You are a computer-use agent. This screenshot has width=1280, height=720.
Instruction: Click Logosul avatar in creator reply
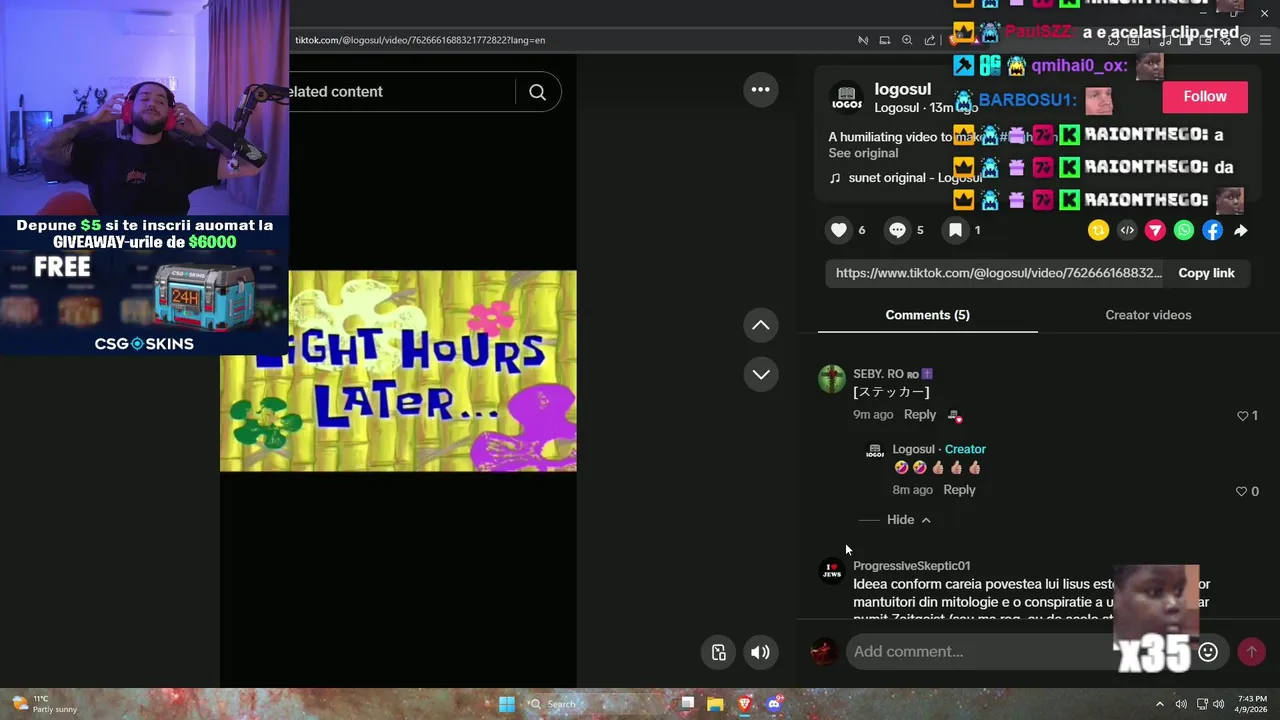[x=875, y=452]
